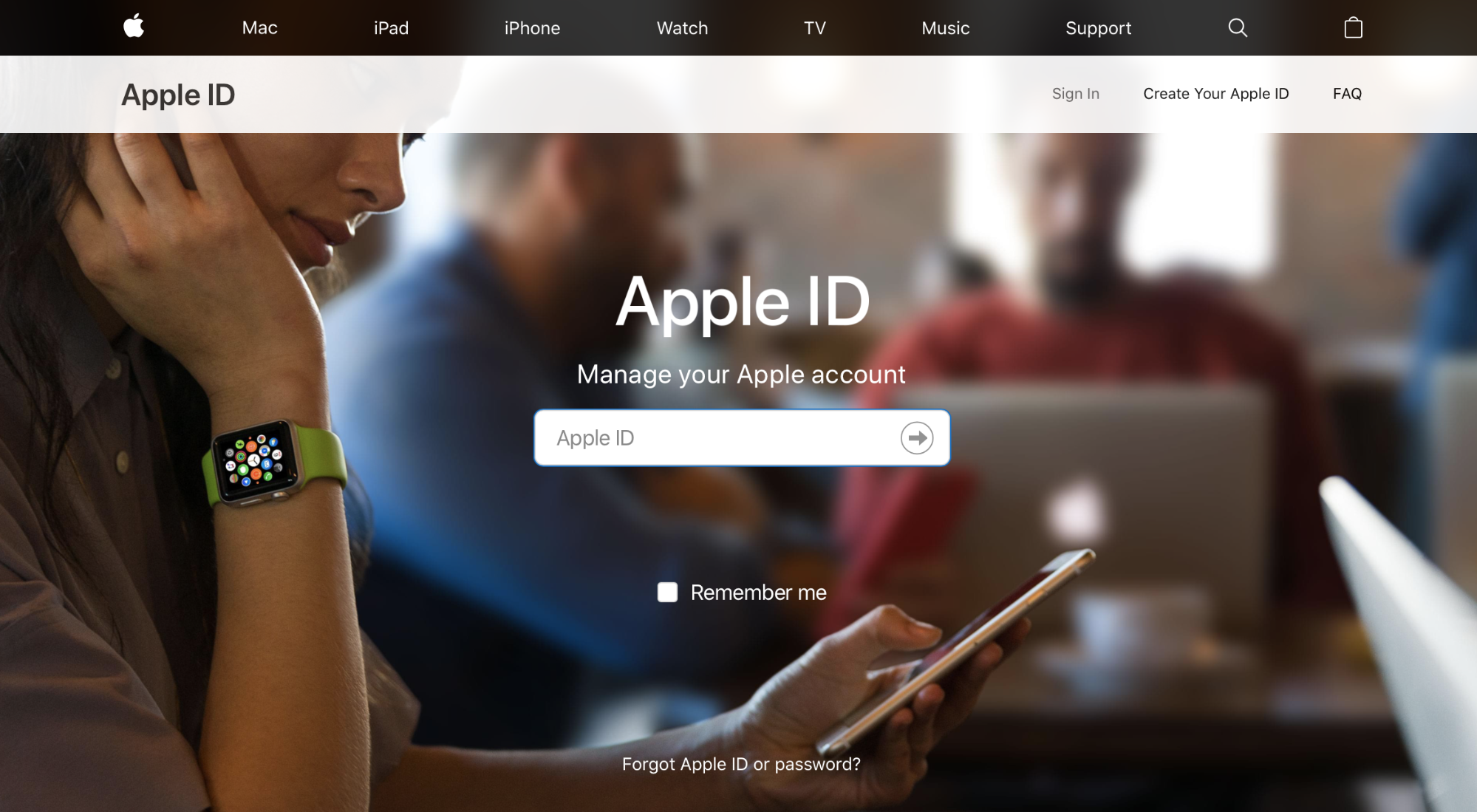The height and width of the screenshot is (812, 1477).
Task: Click Forgot Apple ID or password link
Action: tap(741, 763)
